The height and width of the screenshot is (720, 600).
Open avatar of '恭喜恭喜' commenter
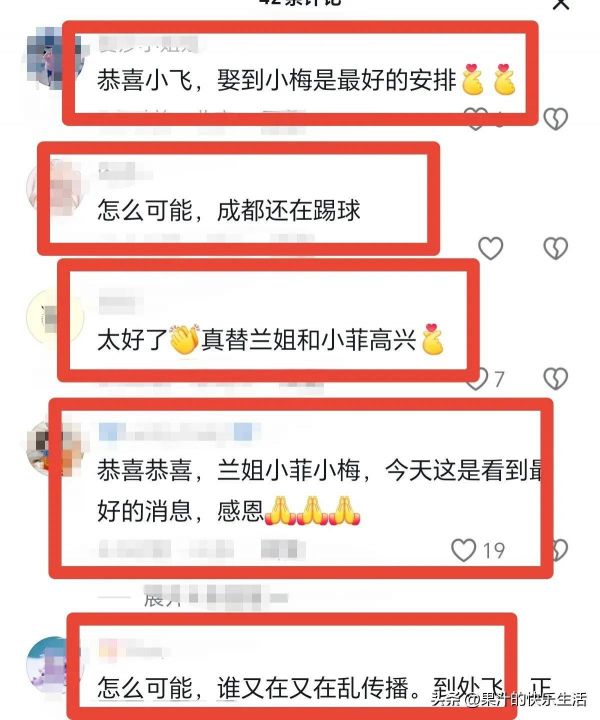[x=54, y=447]
